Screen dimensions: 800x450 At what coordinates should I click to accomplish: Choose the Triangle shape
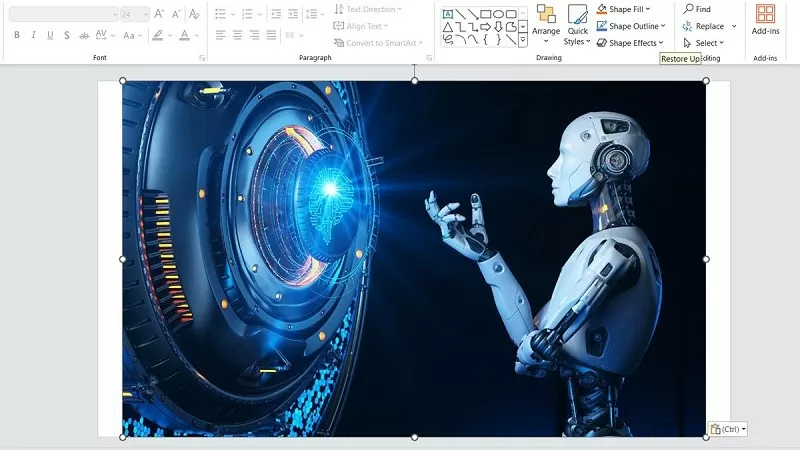click(448, 27)
